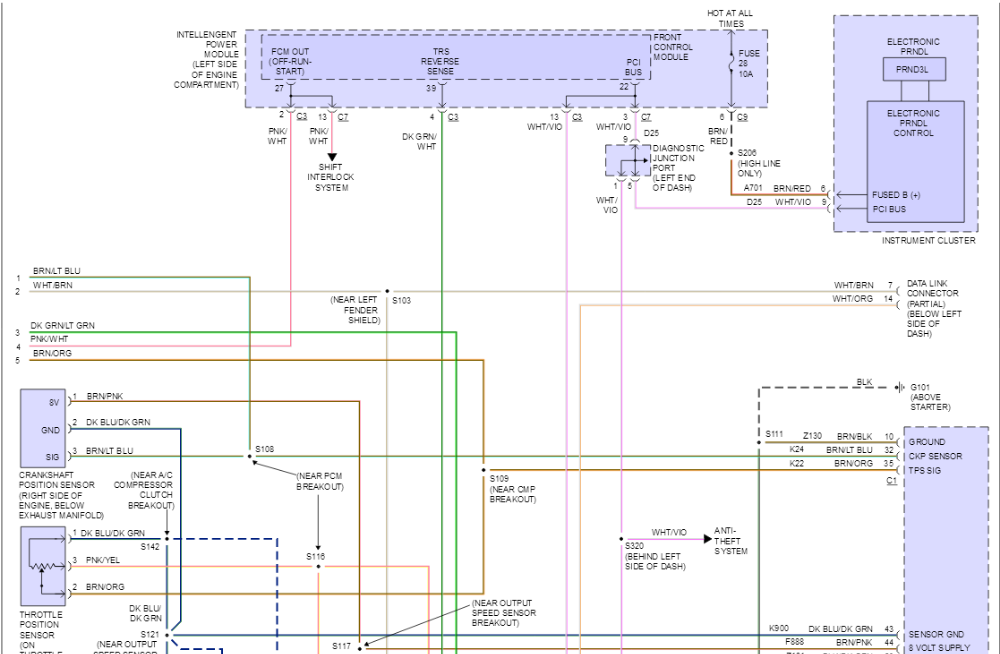Click the TPS SIG pin label
Image resolution: width=1000 pixels, height=654 pixels.
[925, 470]
